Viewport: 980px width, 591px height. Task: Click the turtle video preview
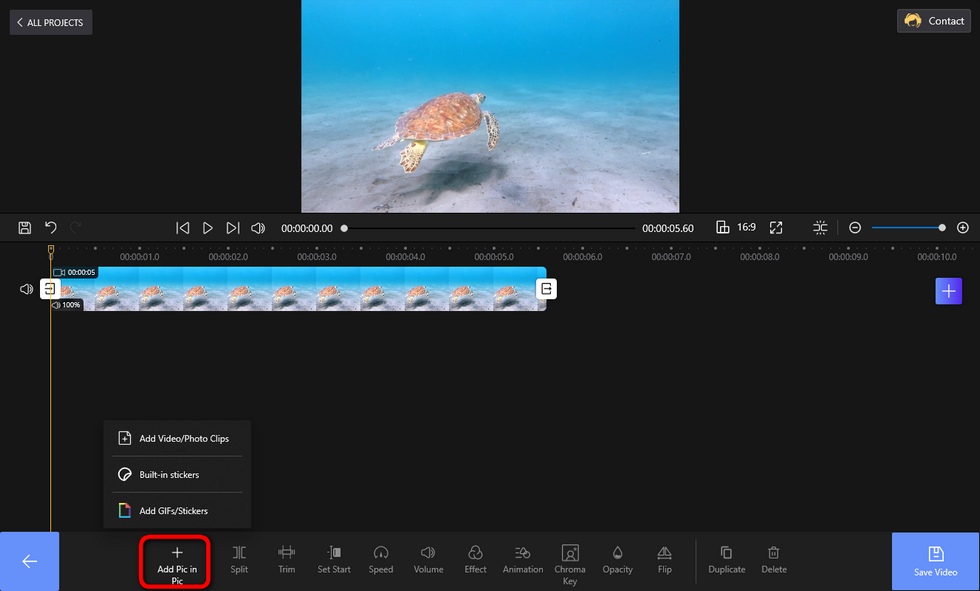pos(490,106)
